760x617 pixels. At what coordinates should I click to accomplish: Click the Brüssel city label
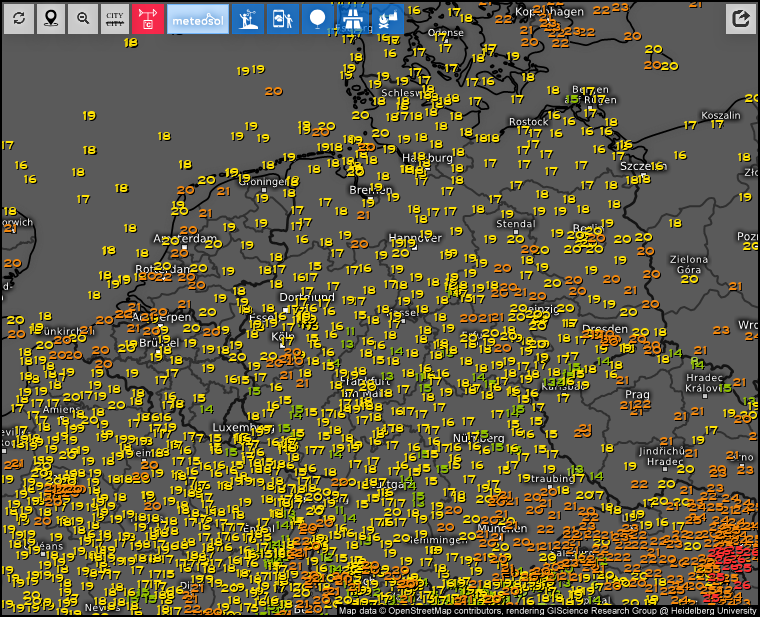tap(159, 343)
